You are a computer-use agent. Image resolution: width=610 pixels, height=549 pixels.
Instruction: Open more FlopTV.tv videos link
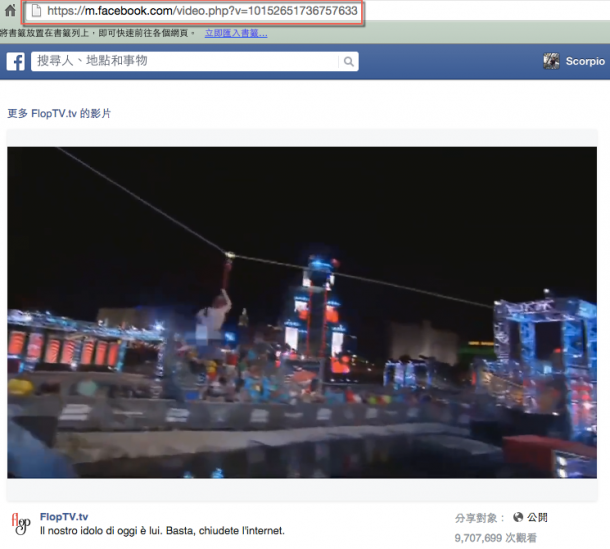[x=60, y=114]
